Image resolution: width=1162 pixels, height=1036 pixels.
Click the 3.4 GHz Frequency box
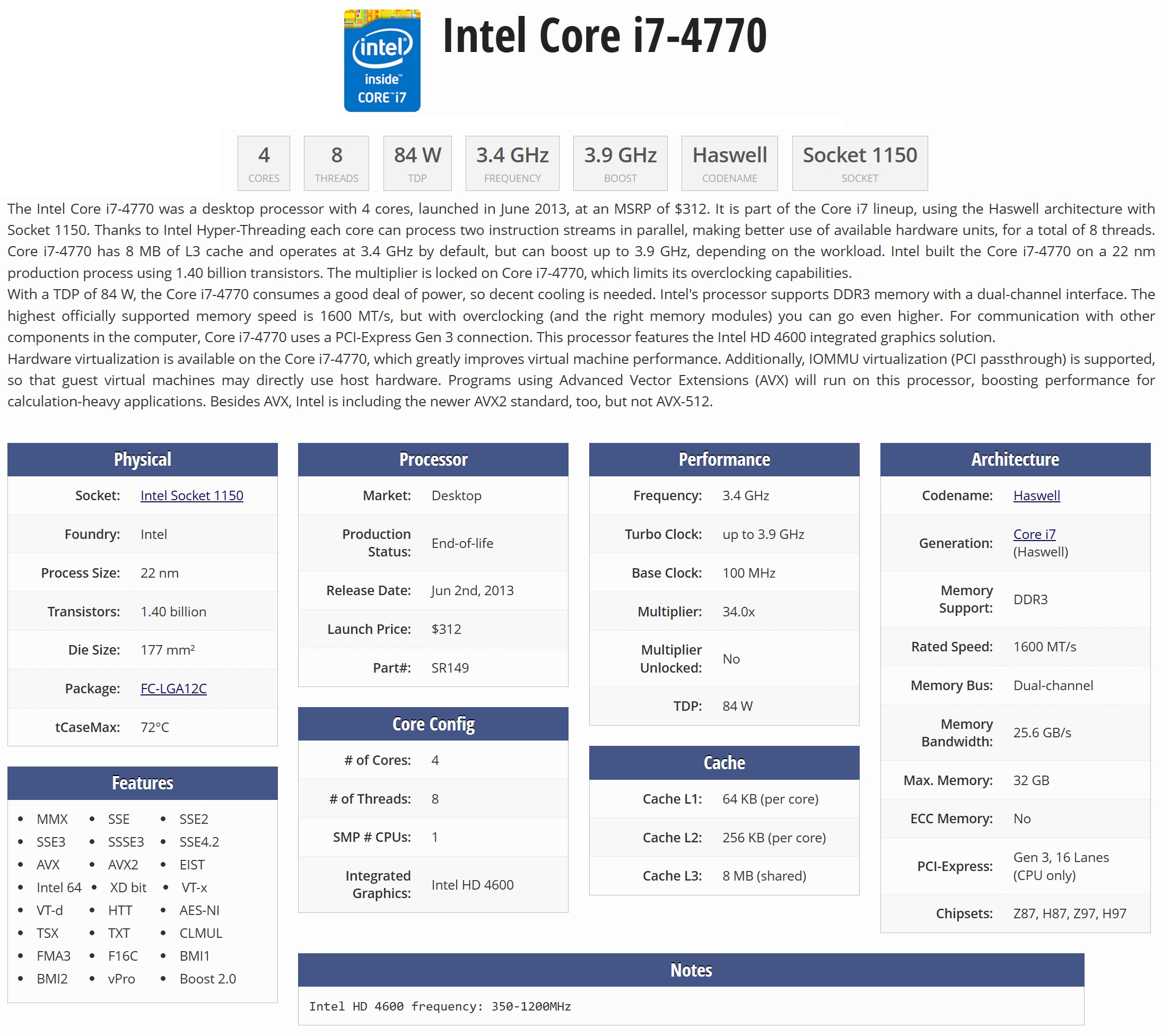click(x=512, y=163)
